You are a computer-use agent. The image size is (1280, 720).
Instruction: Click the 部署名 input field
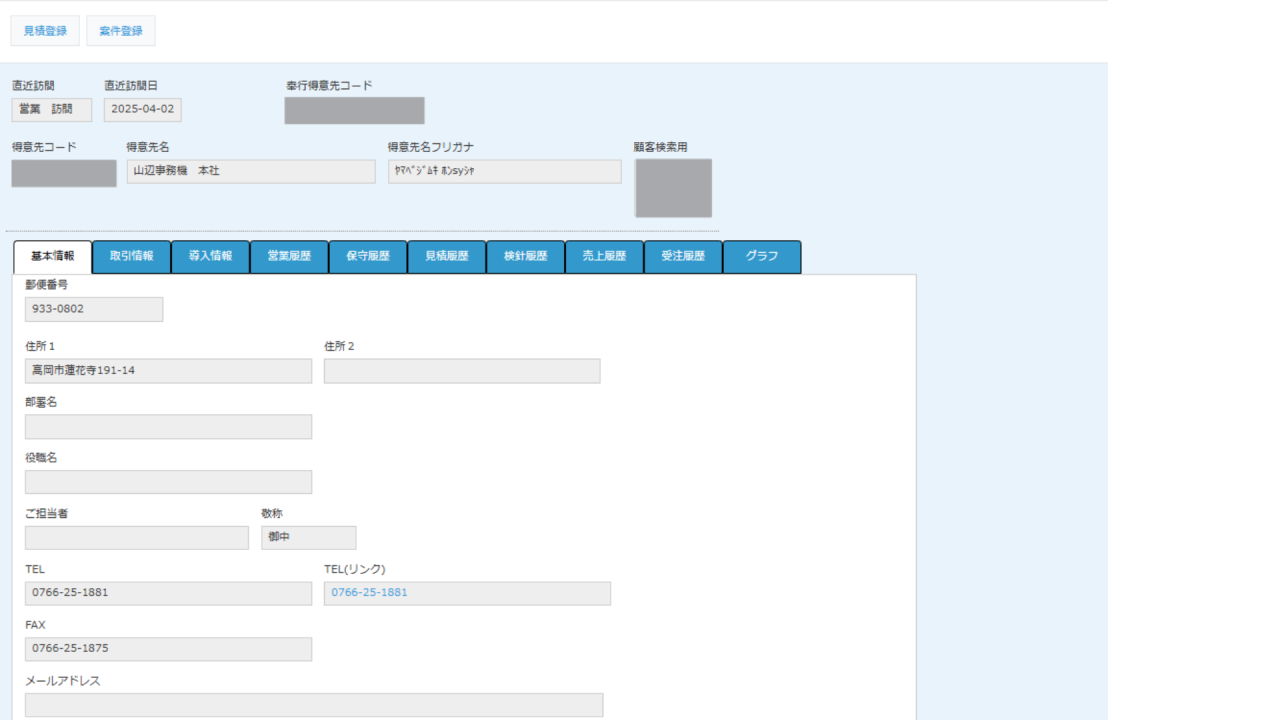pos(169,427)
